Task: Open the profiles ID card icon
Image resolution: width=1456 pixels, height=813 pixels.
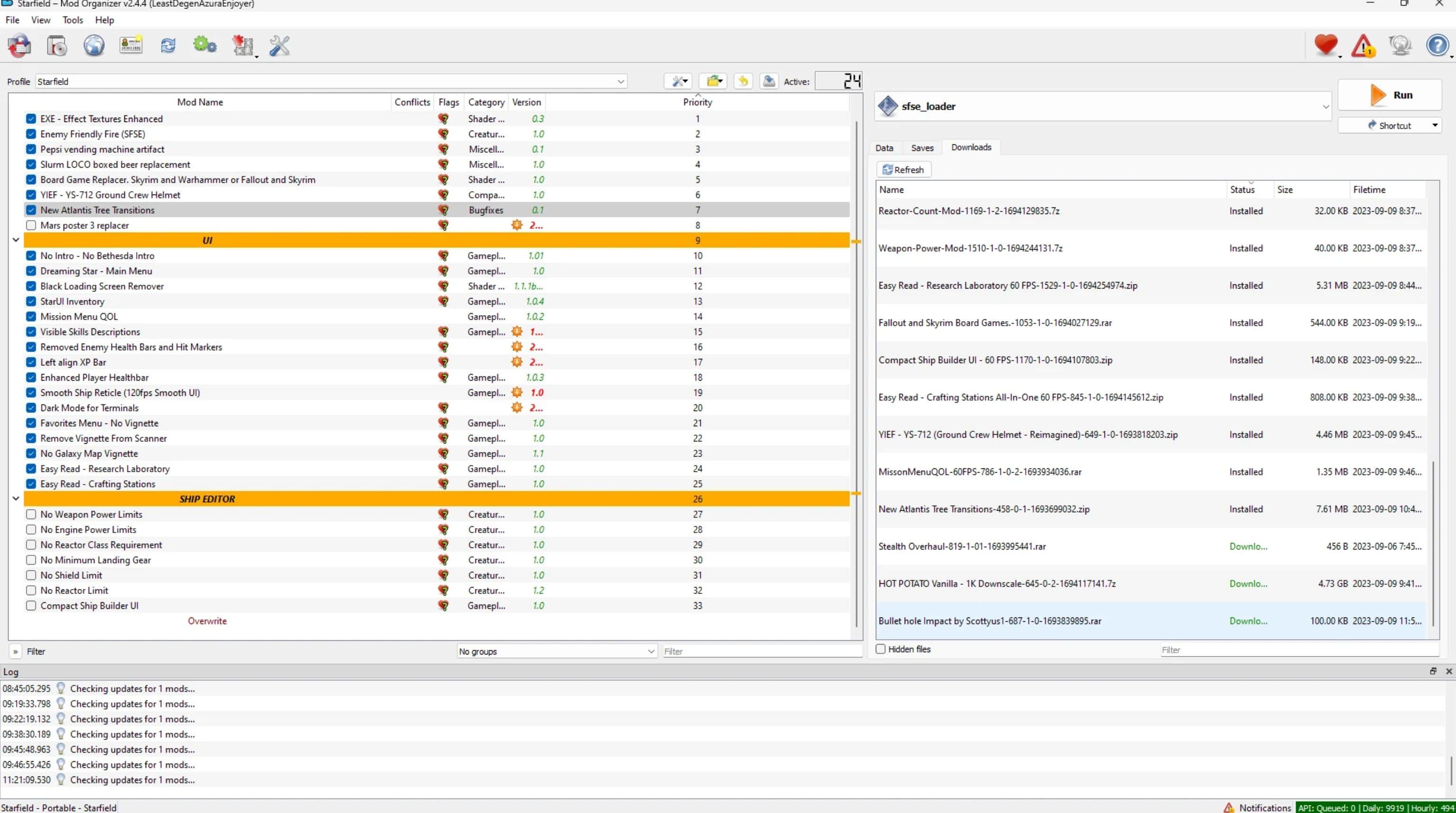Action: (x=130, y=46)
